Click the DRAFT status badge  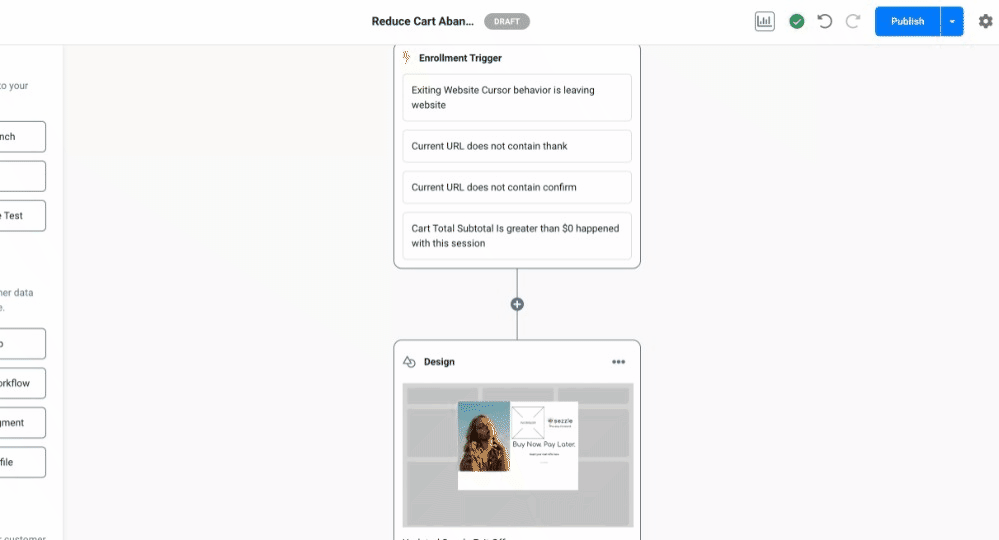pyautogui.click(x=507, y=21)
